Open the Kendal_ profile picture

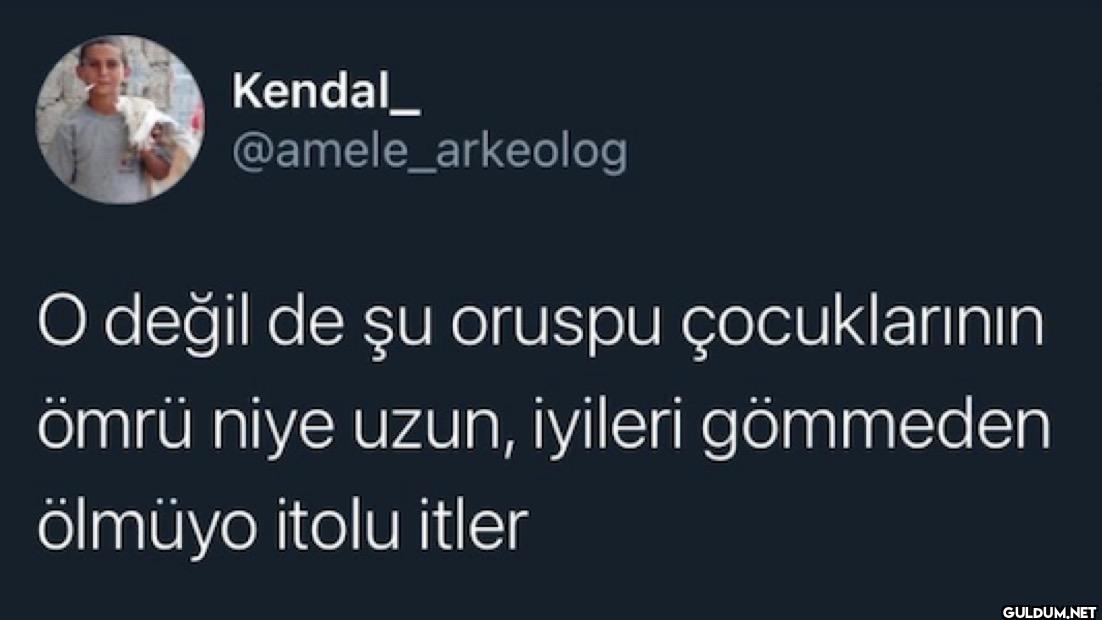(x=120, y=119)
